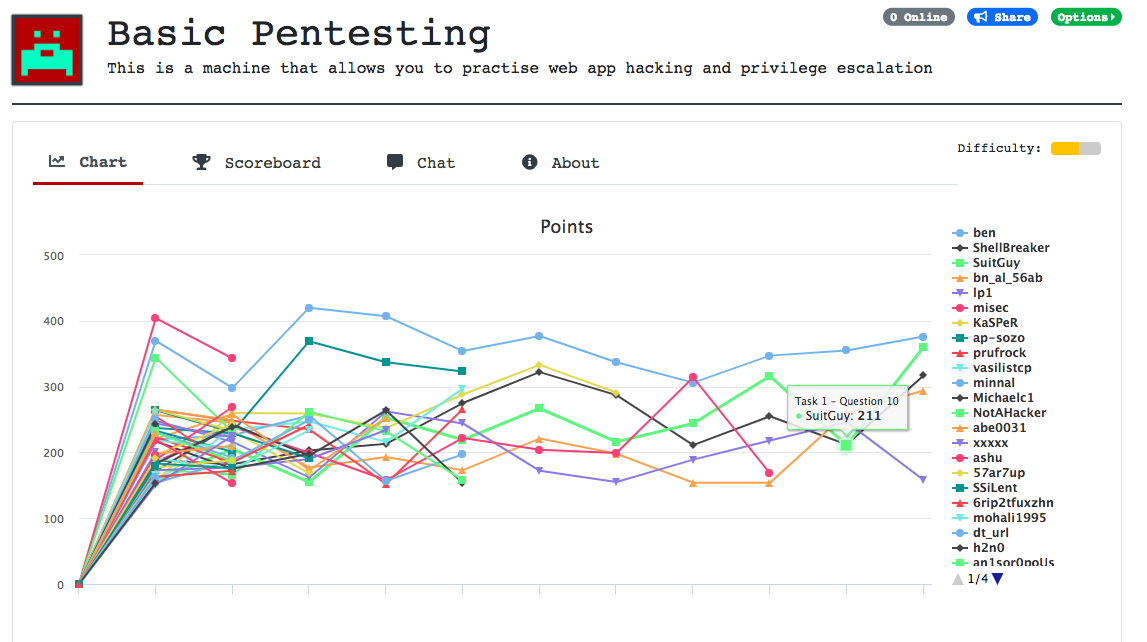Toggle the ShellBreaker series in legend
The height and width of the screenshot is (642, 1147).
click(x=1010, y=248)
